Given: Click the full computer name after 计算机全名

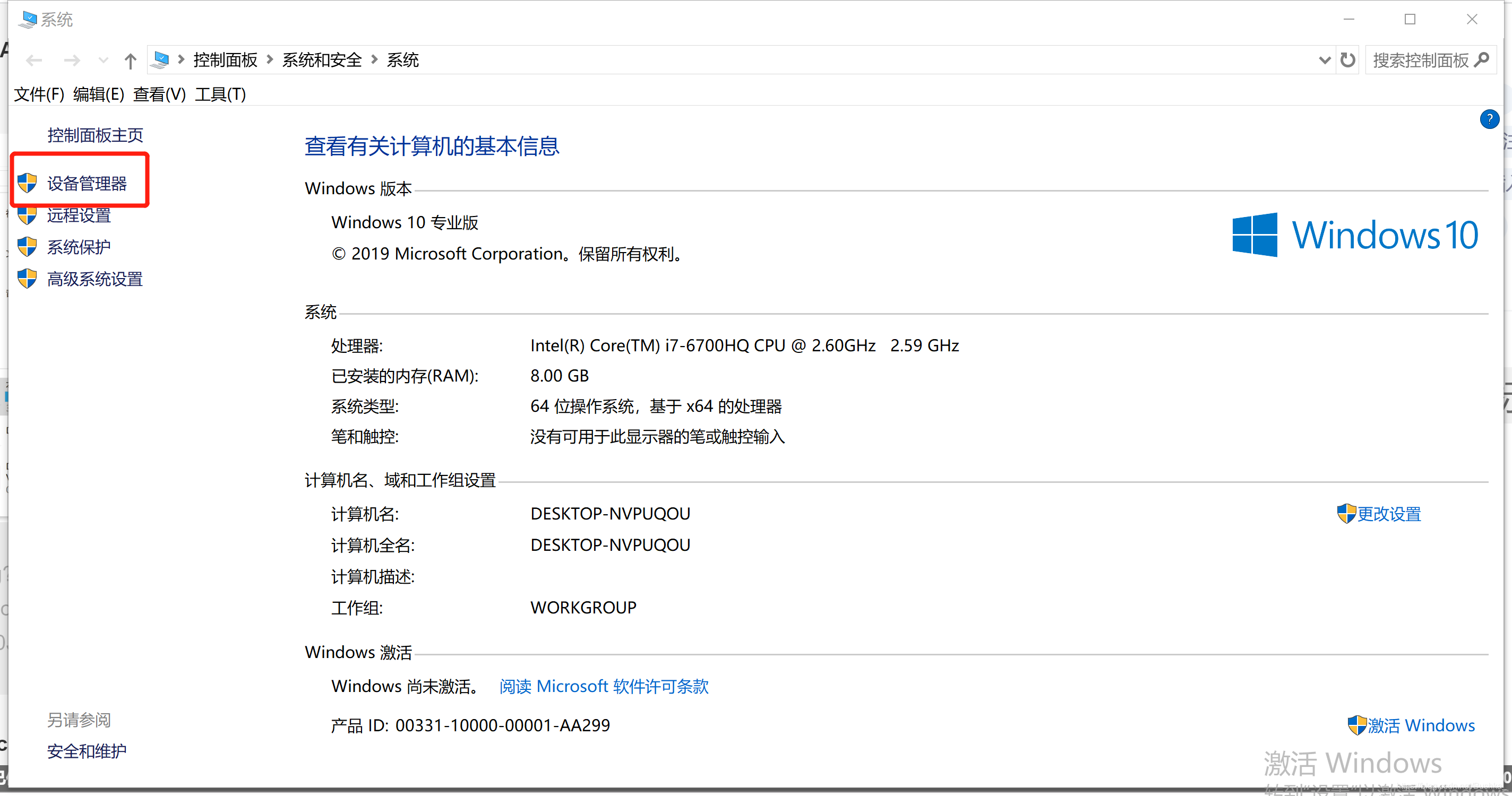Looking at the screenshot, I should [610, 544].
